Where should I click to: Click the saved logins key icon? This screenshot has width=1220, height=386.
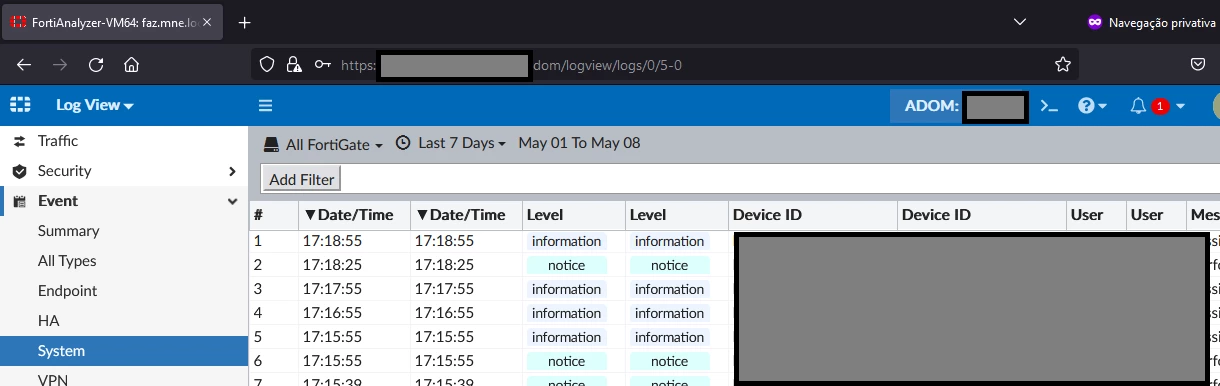click(322, 65)
